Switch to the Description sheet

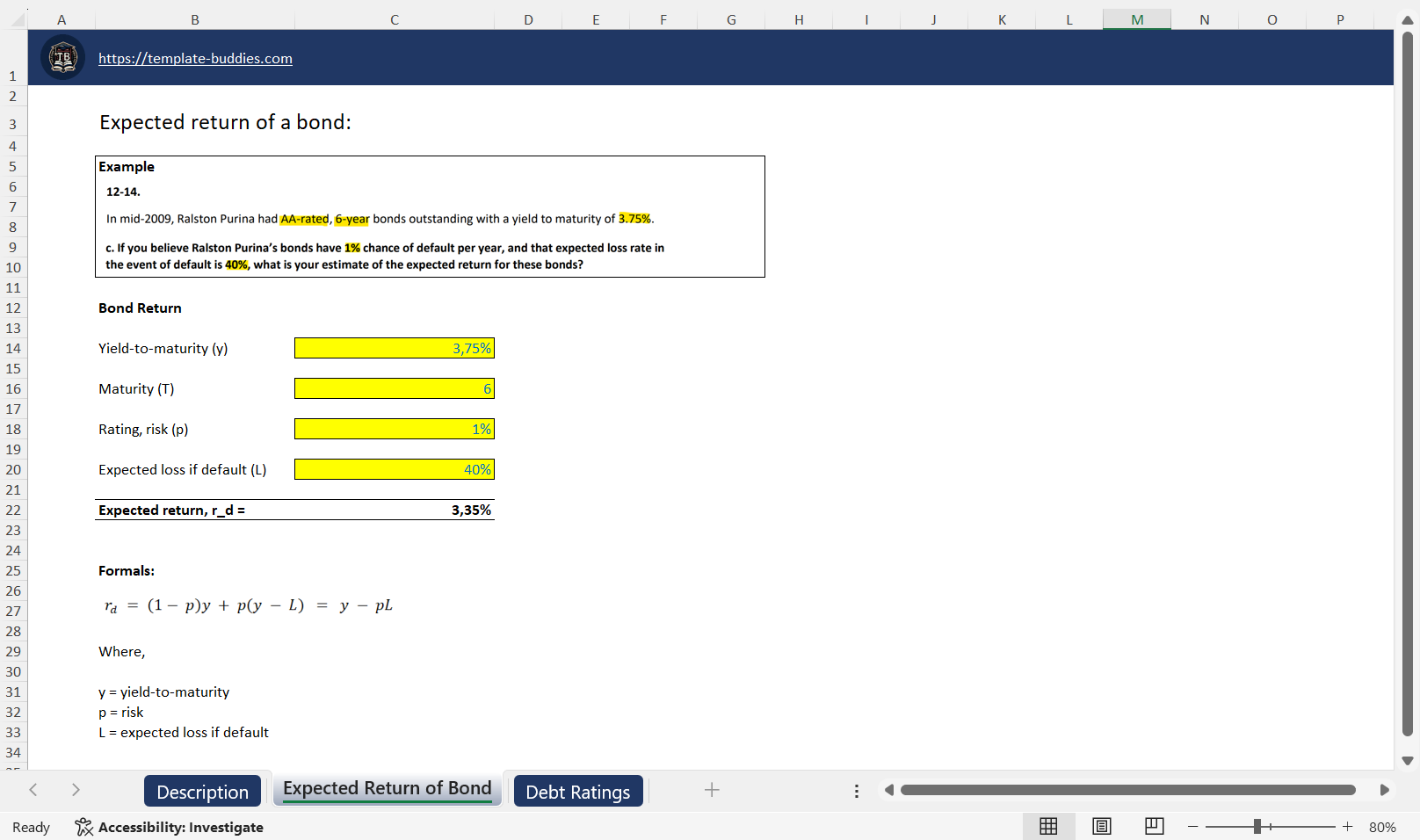(203, 791)
